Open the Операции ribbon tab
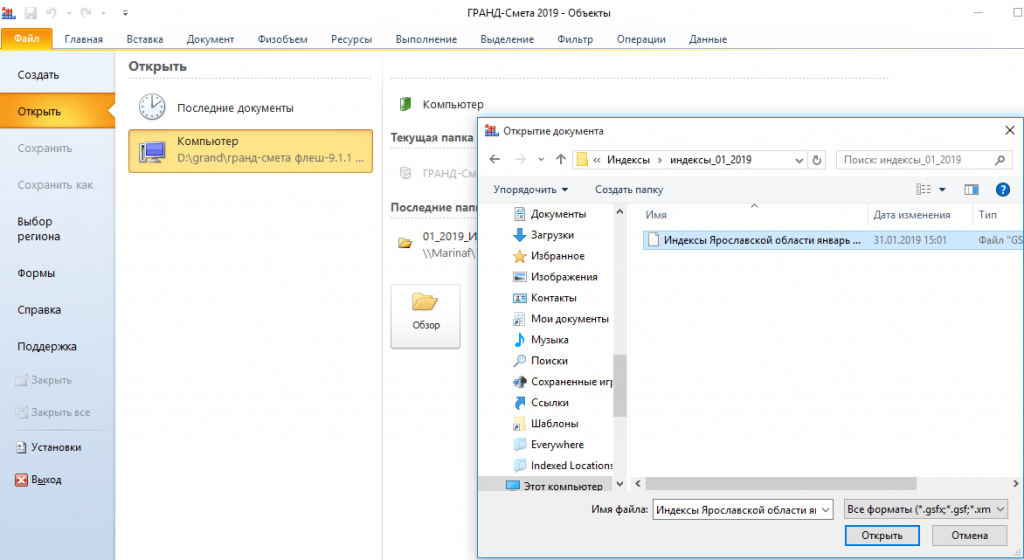This screenshot has width=1024, height=560. tap(641, 39)
